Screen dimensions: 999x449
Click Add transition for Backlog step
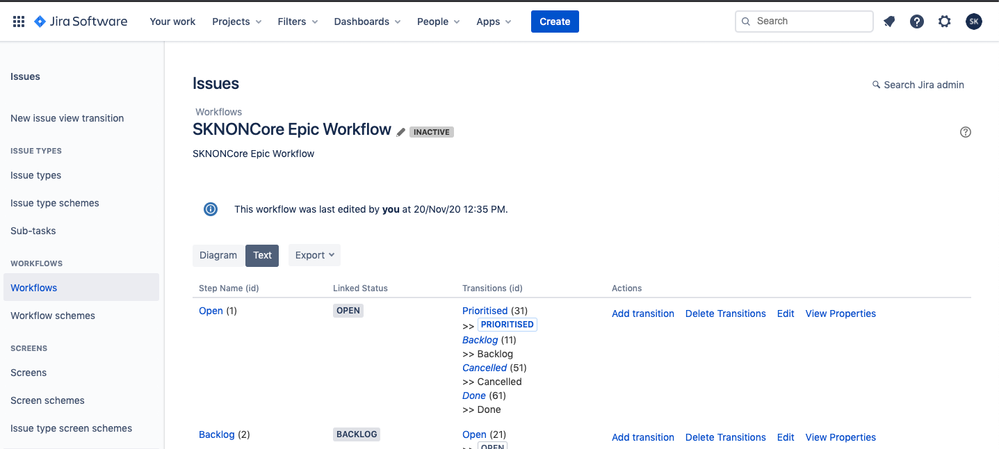(643, 438)
